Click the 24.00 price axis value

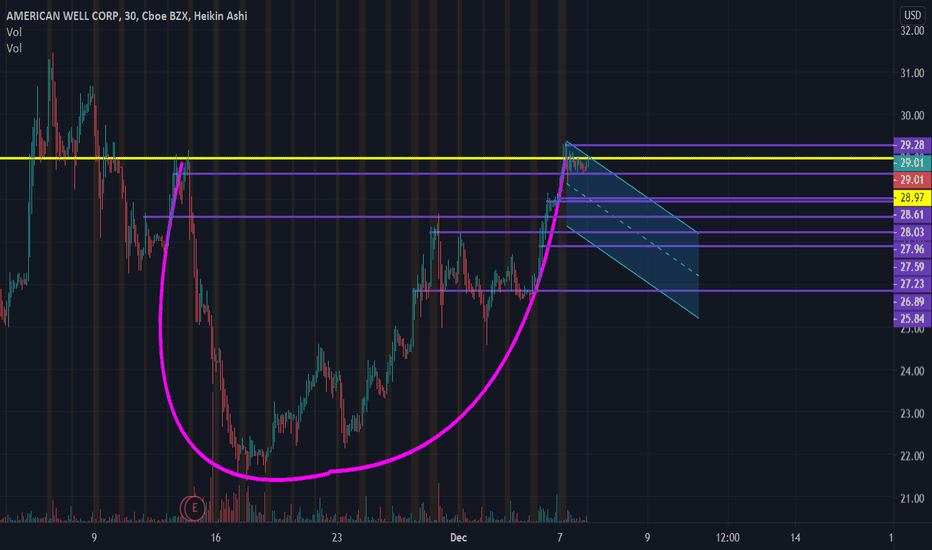click(912, 371)
